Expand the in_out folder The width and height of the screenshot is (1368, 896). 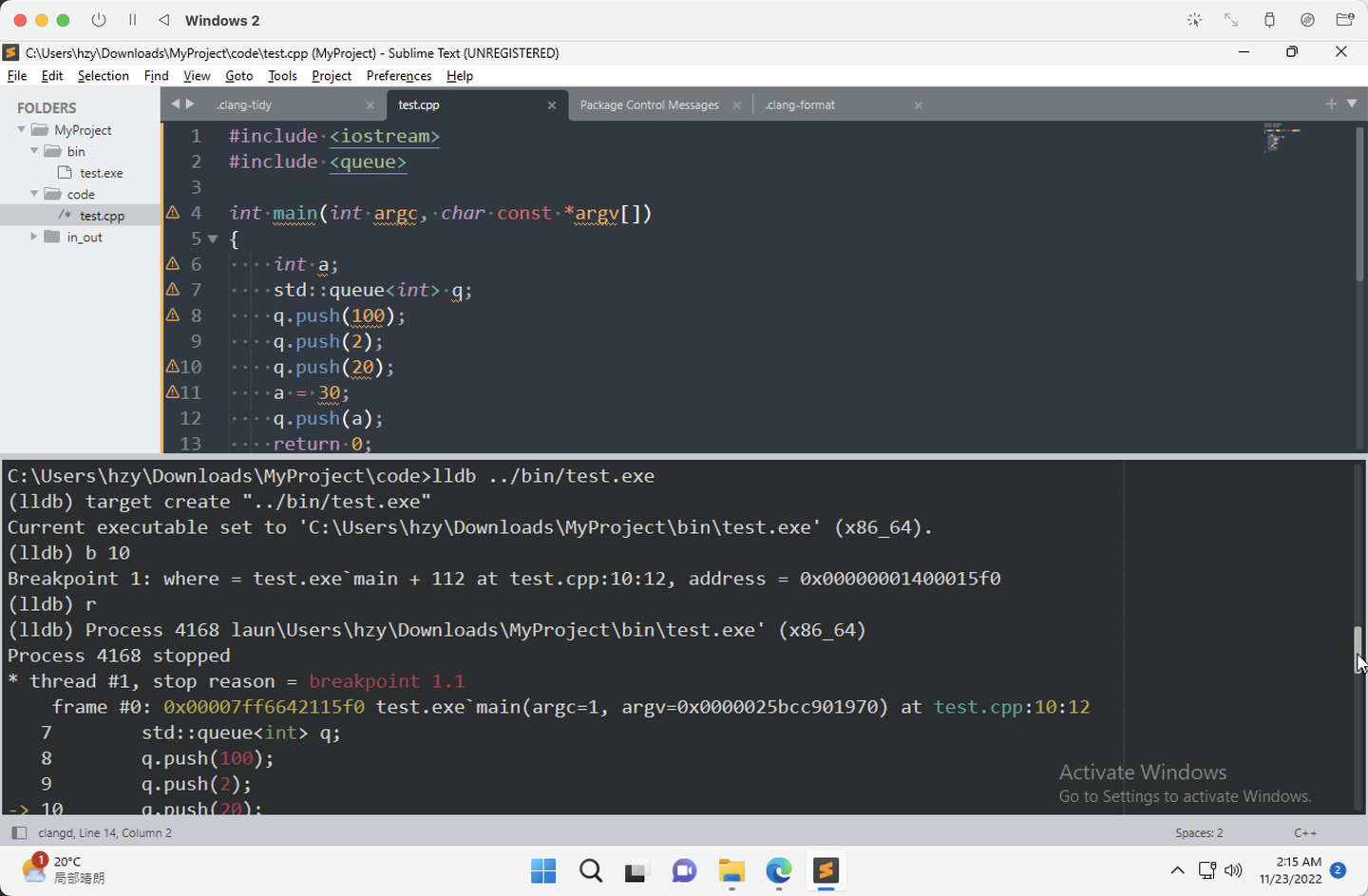(x=34, y=237)
